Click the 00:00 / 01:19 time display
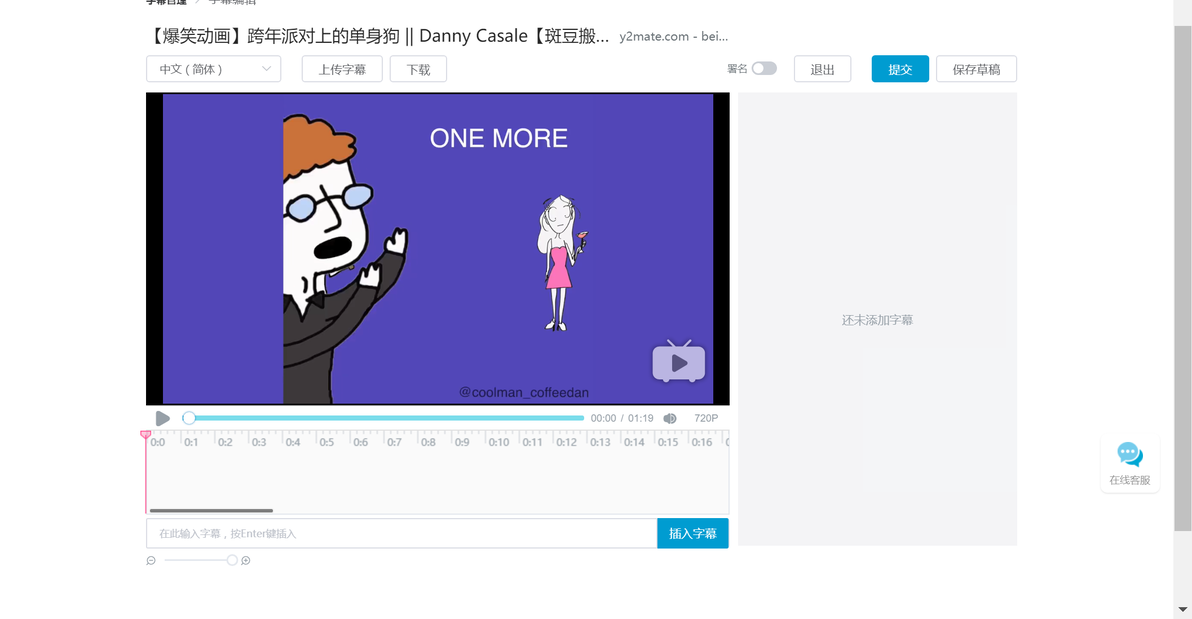 [622, 418]
